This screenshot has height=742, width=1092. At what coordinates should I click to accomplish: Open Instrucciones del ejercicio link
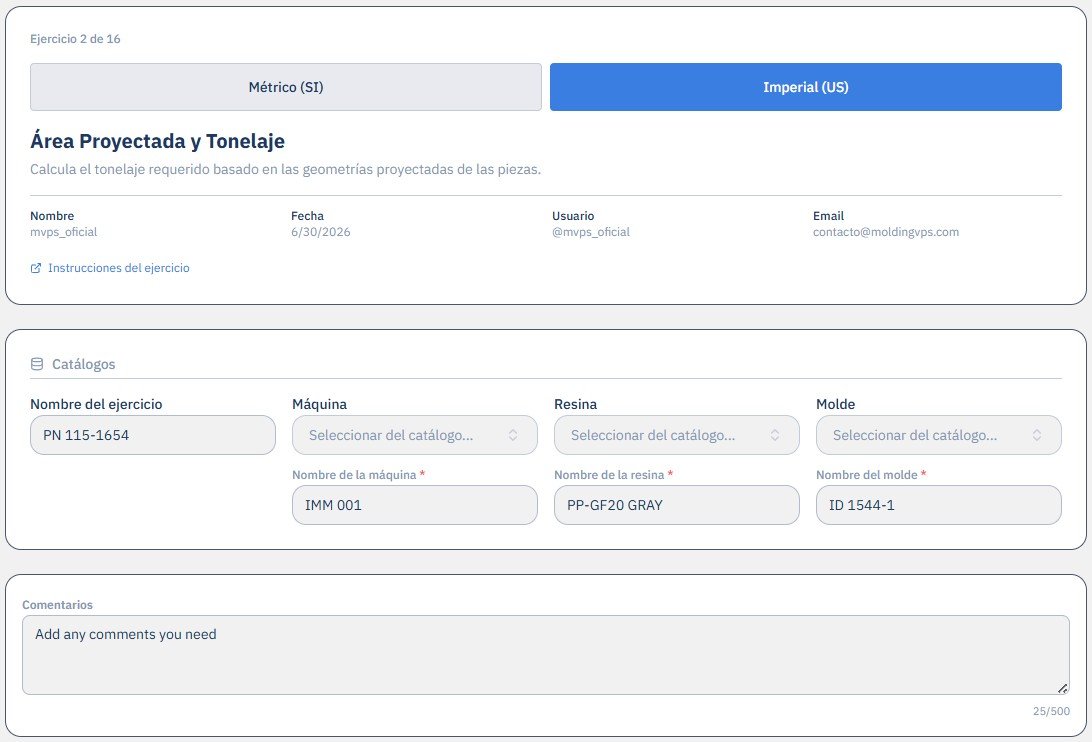[118, 268]
